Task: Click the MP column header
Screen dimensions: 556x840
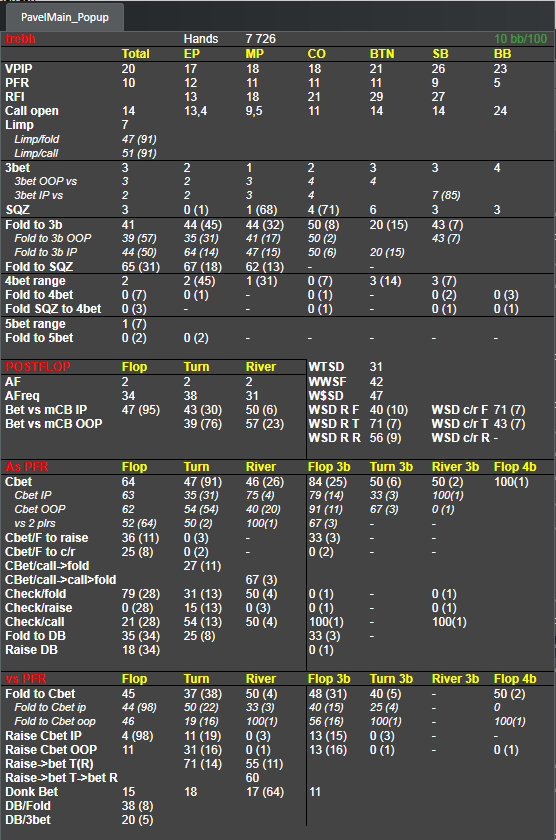Action: tap(254, 54)
